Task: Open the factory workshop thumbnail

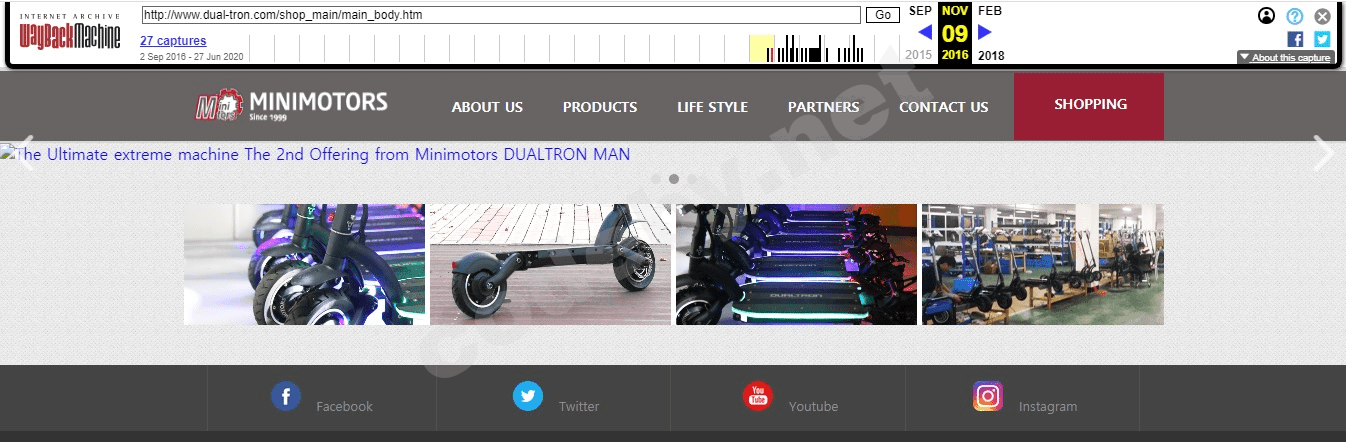Action: (1042, 264)
